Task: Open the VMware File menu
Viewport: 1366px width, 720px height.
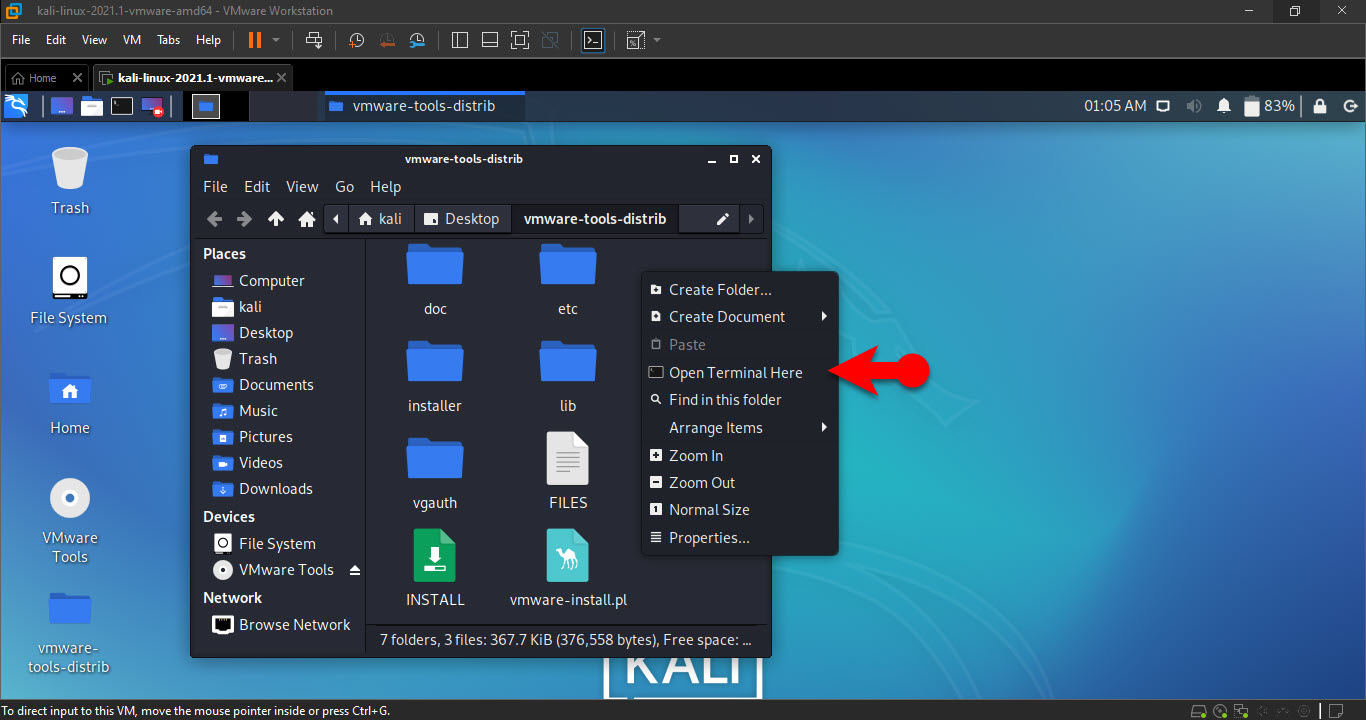Action: (21, 40)
